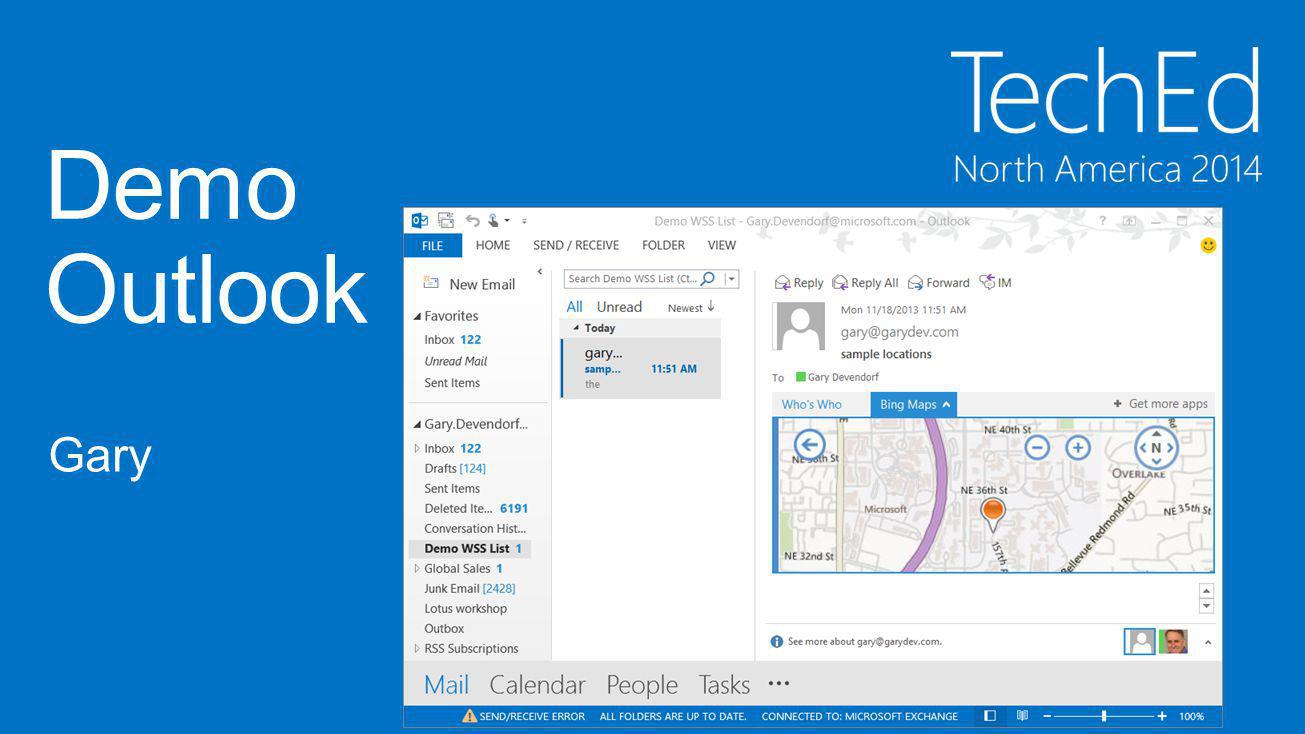The width and height of the screenshot is (1305, 734).
Task: Open Sent Items under Favorites
Action: (x=452, y=383)
